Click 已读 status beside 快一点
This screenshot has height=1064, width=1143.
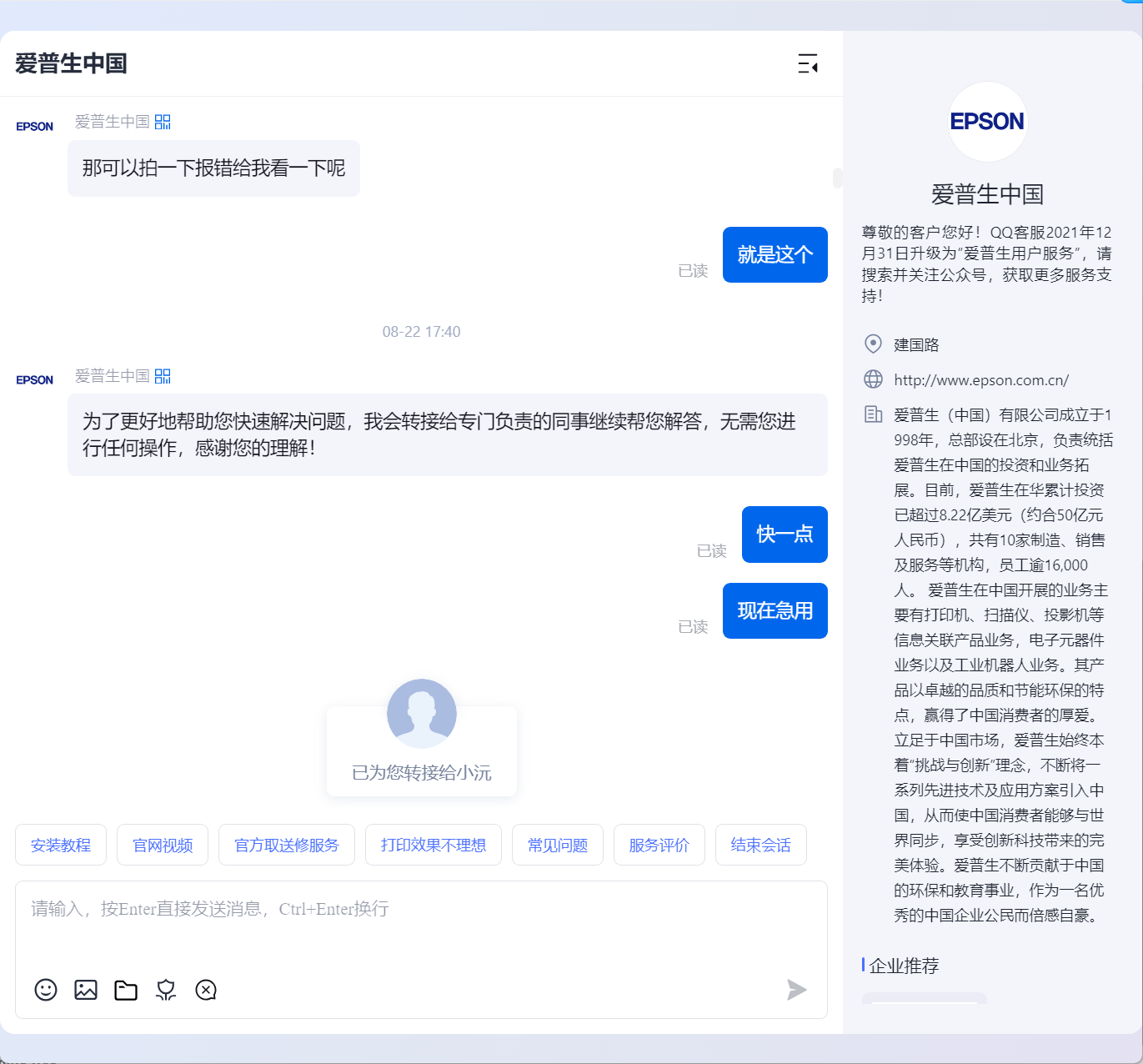click(712, 551)
